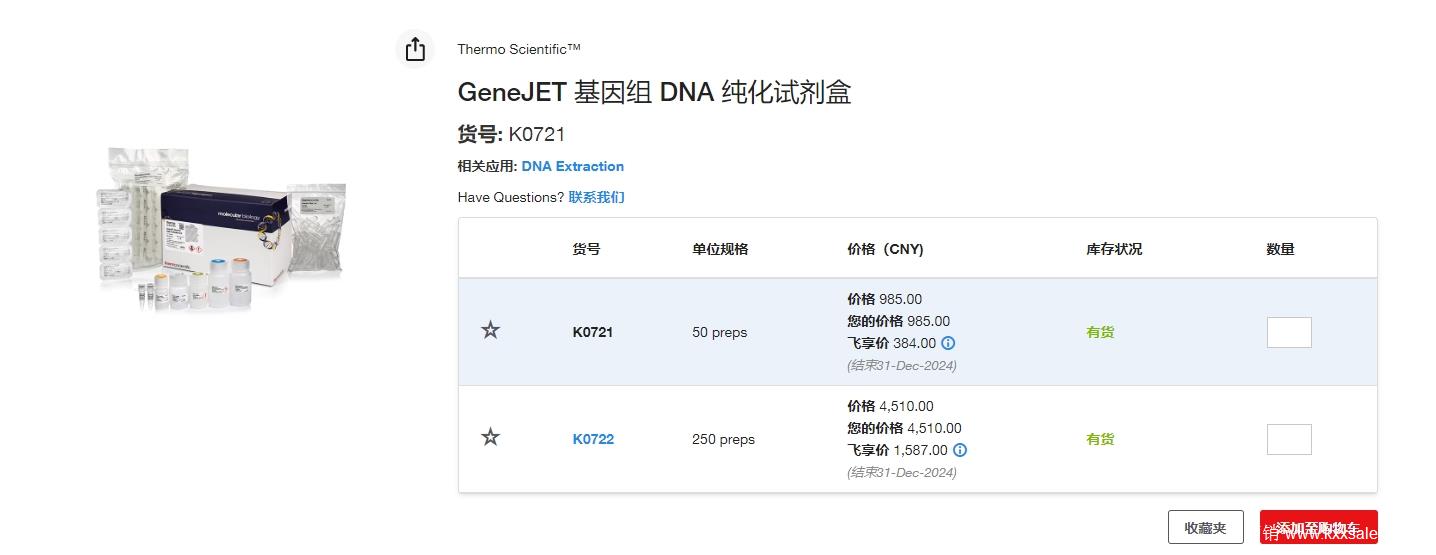The height and width of the screenshot is (555, 1436).
Task: Click the 货号 column header
Action: pyautogui.click(x=586, y=249)
